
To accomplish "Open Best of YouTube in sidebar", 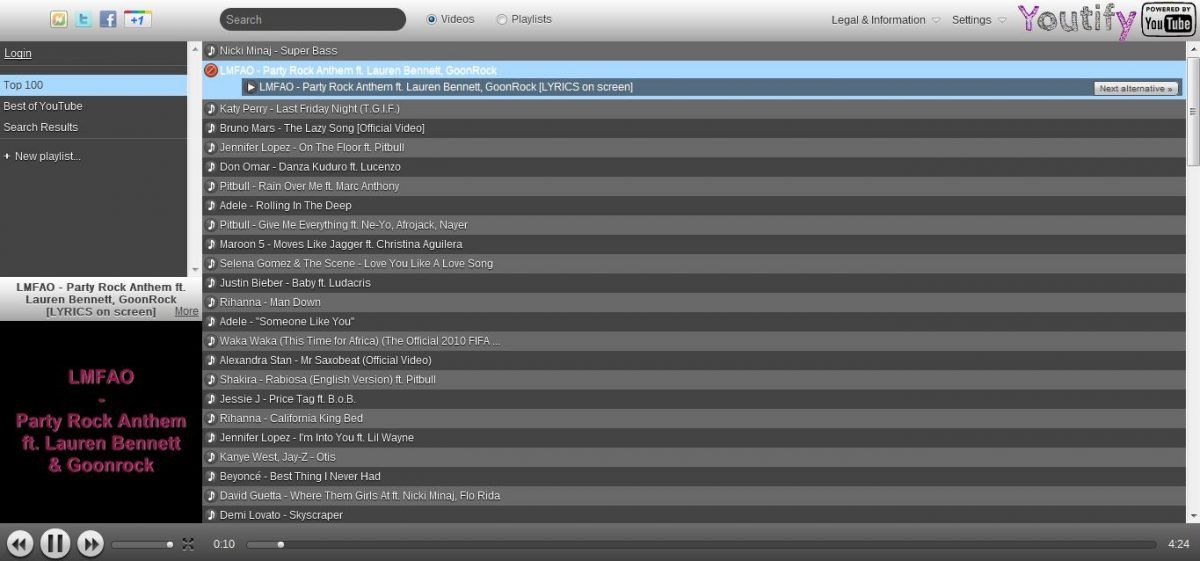I will pos(94,106).
